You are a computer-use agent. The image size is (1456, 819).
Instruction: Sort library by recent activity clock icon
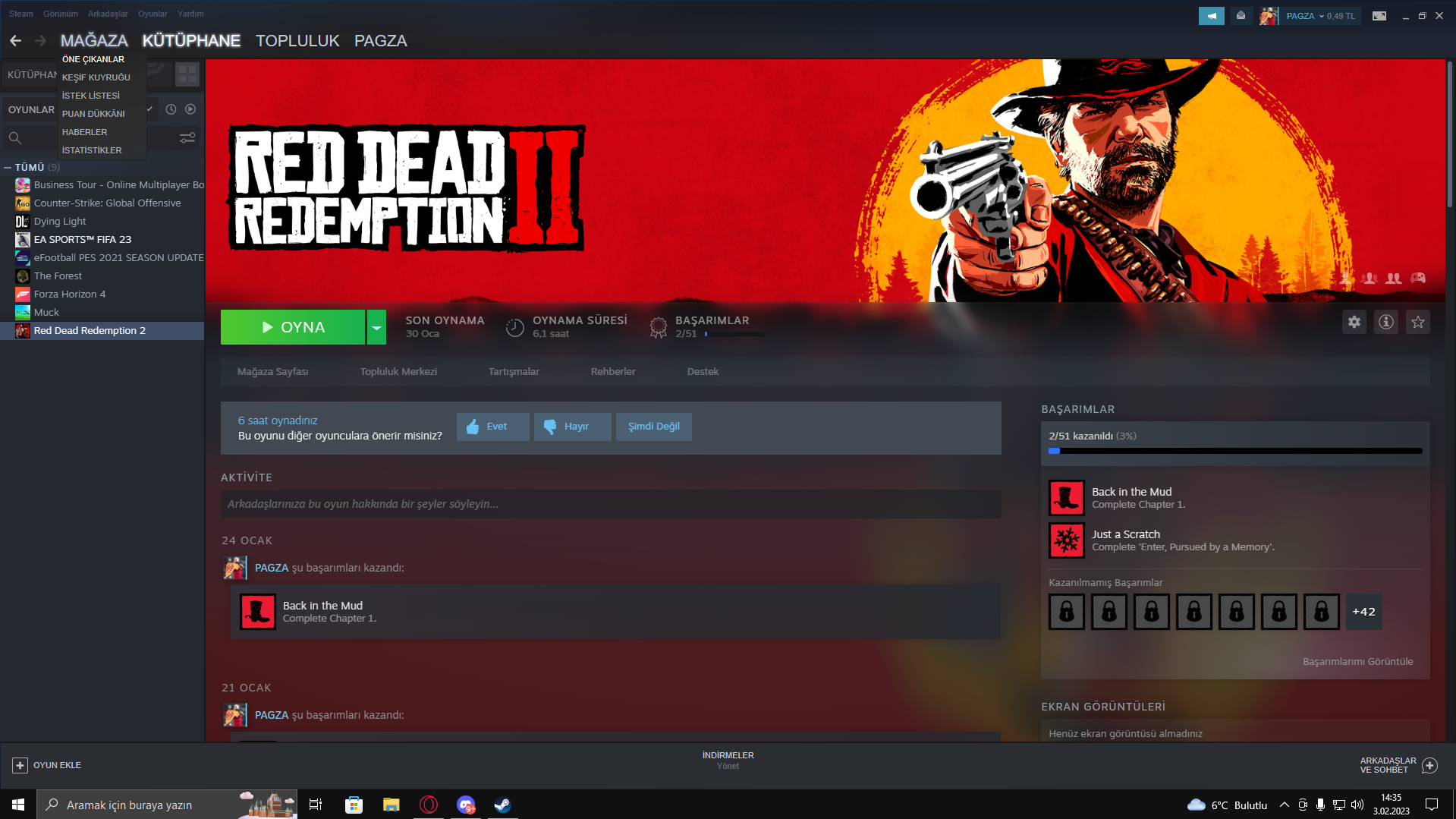click(x=171, y=109)
